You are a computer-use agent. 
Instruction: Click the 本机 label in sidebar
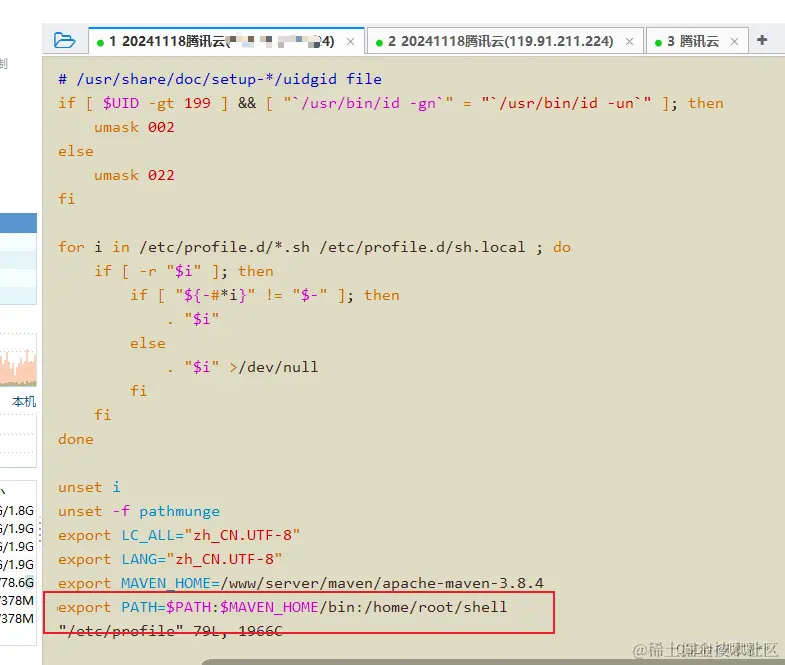pyautogui.click(x=24, y=401)
